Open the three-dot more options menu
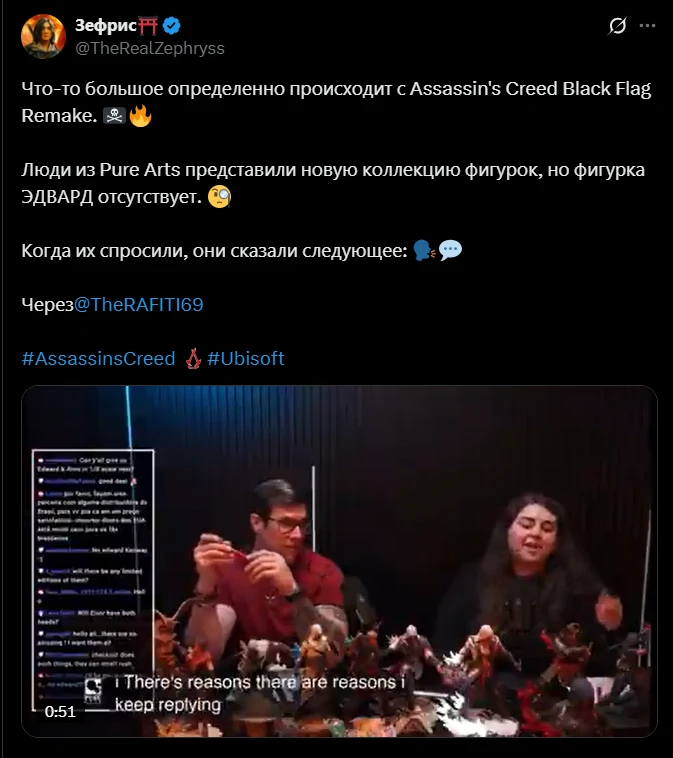 coord(647,26)
